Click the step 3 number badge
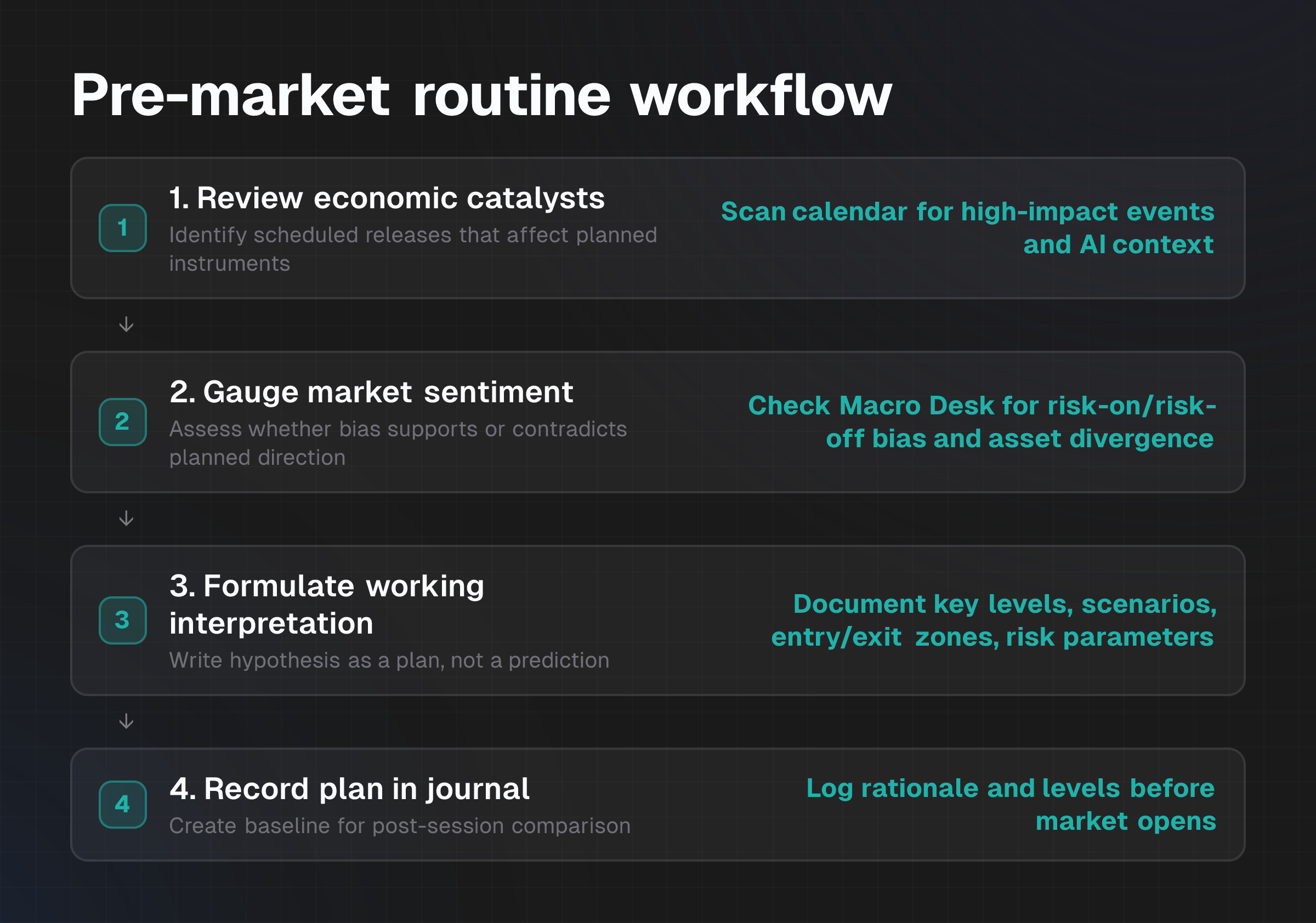The height and width of the screenshot is (923, 1316). click(x=123, y=620)
